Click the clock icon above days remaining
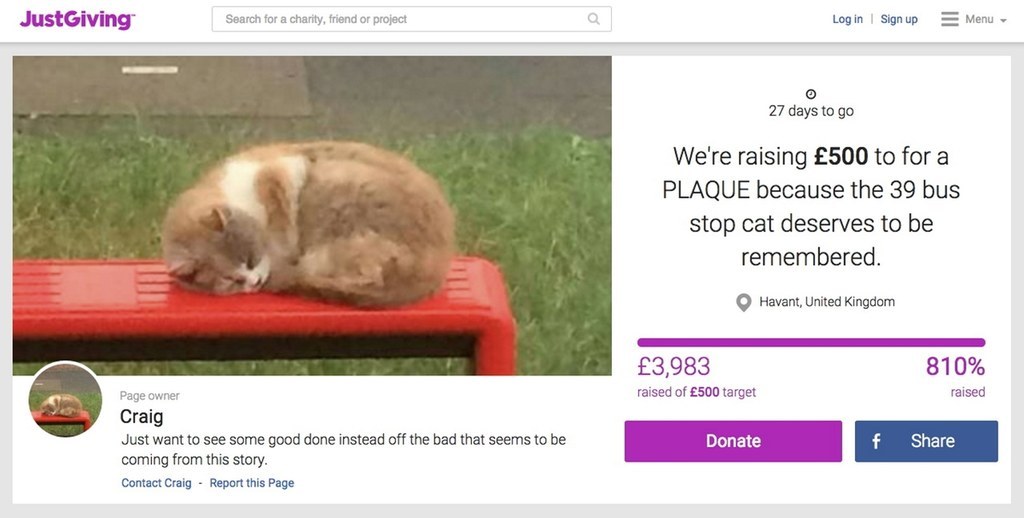The width and height of the screenshot is (1024, 518). tap(810, 94)
